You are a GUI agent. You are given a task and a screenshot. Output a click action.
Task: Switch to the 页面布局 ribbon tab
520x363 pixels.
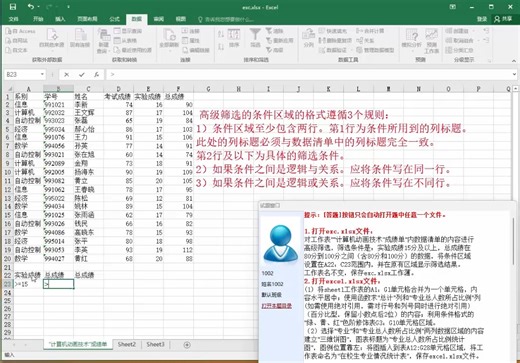click(87, 19)
